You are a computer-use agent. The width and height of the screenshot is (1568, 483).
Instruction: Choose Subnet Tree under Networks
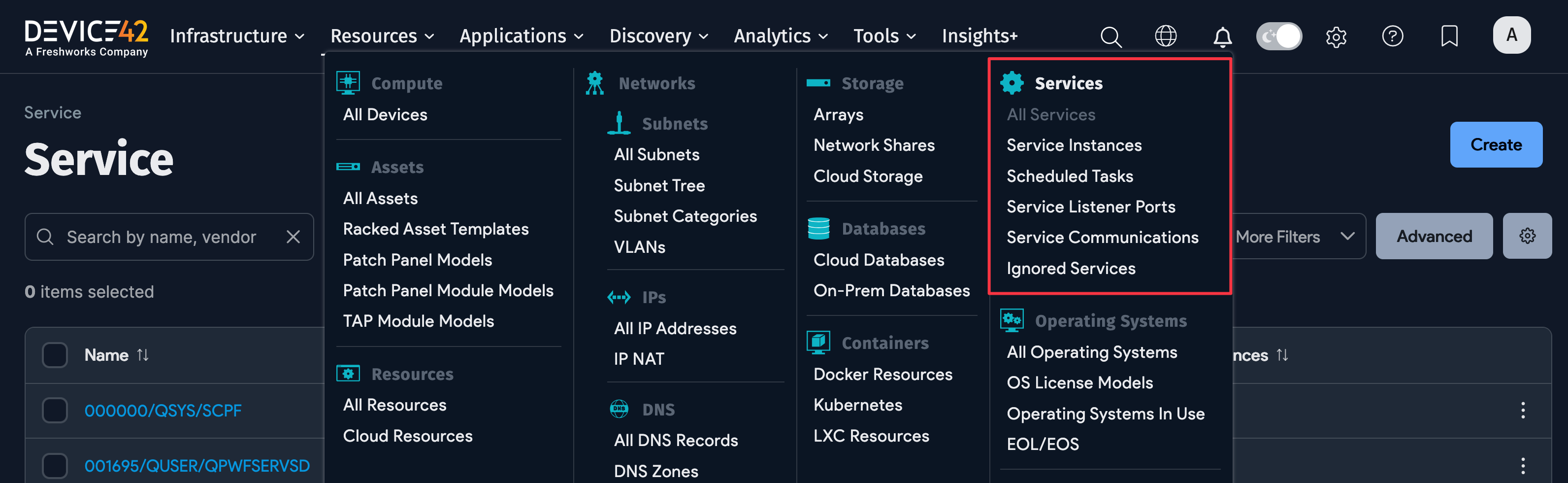pyautogui.click(x=658, y=186)
